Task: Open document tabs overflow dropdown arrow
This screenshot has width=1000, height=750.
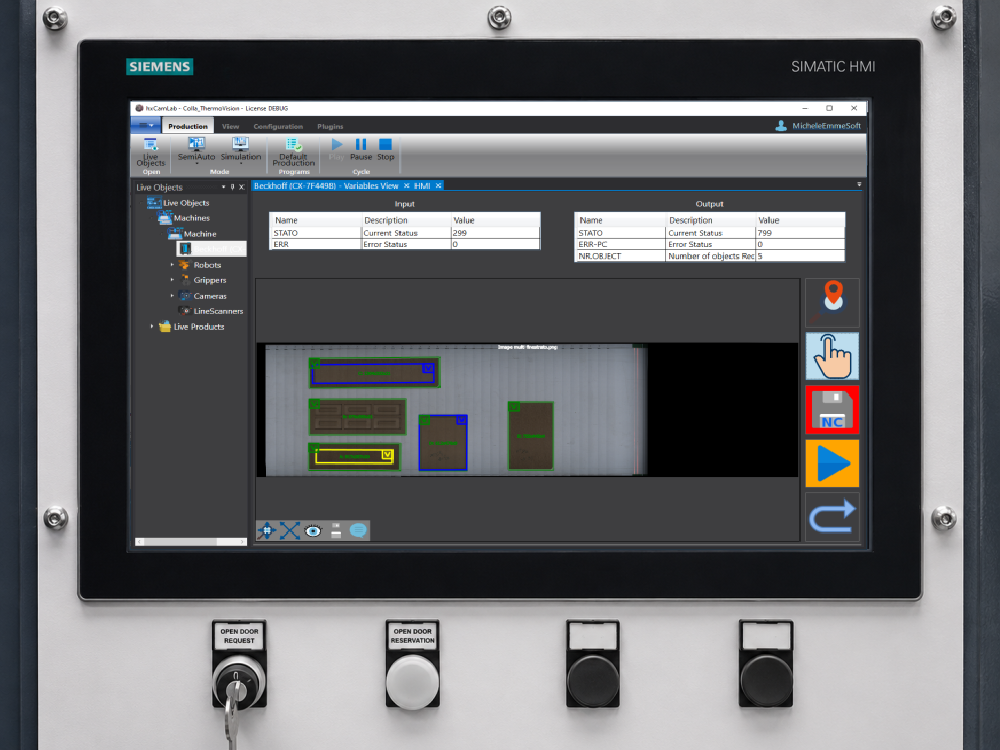Action: tap(859, 184)
